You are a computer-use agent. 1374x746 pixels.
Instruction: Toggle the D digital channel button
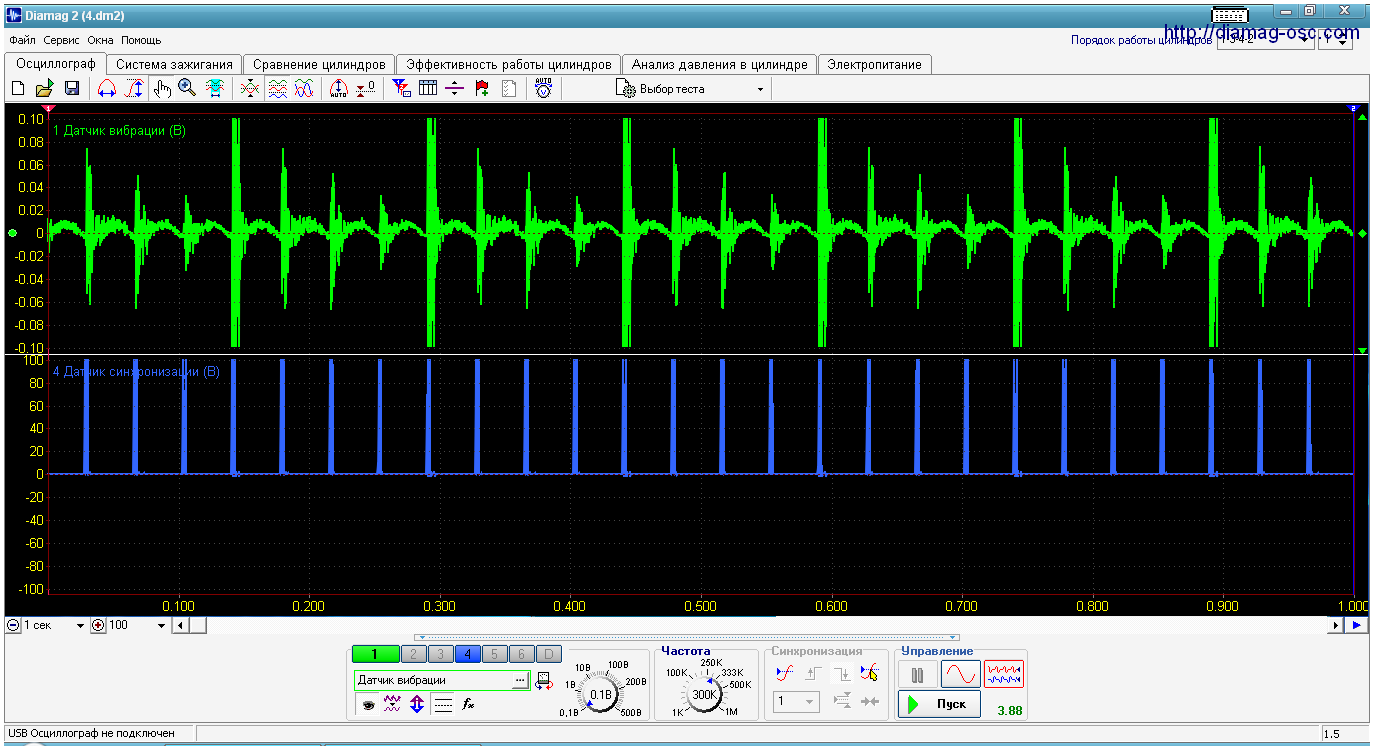(x=548, y=654)
